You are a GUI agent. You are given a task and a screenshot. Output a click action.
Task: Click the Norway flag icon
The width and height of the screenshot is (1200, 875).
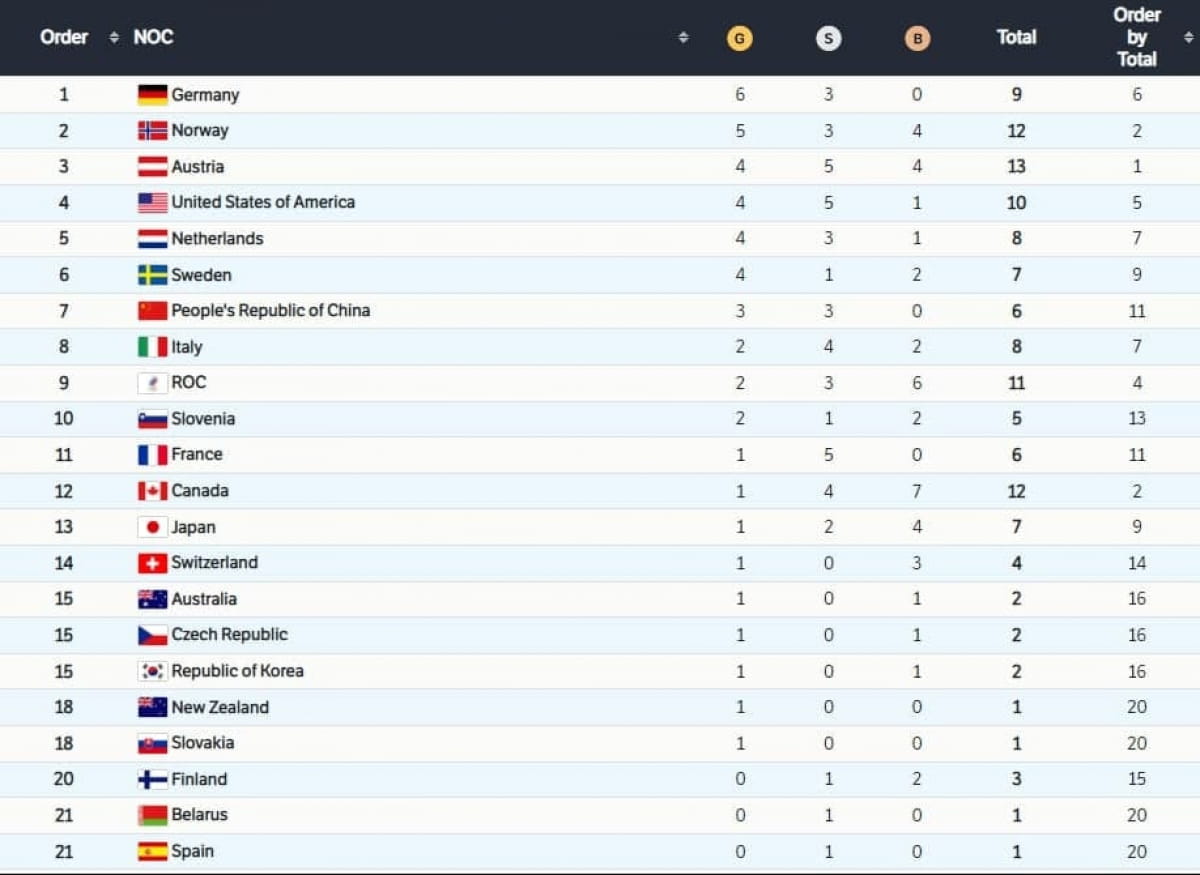[152, 131]
